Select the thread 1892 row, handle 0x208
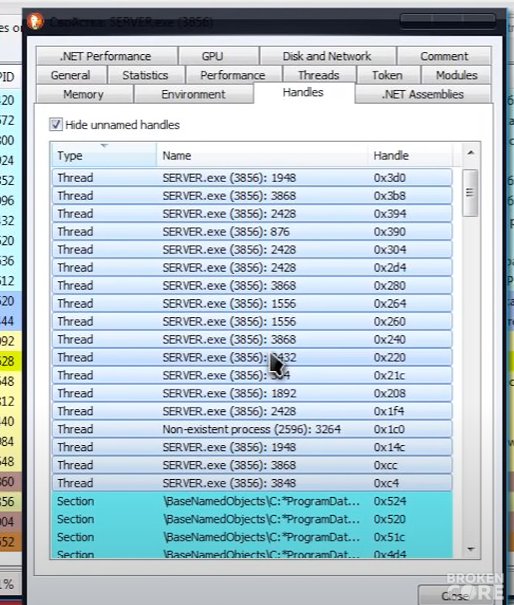Viewport: 514px width, 605px height. point(252,393)
